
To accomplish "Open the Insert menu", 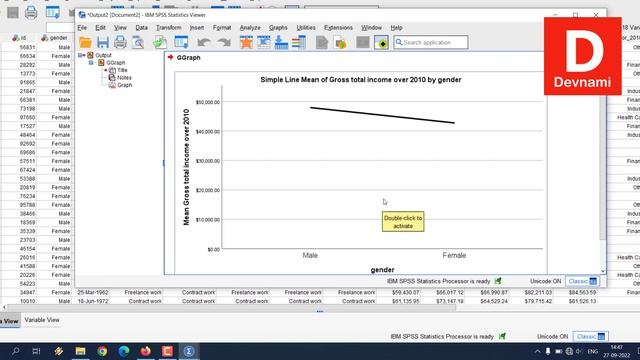I will (x=197, y=28).
